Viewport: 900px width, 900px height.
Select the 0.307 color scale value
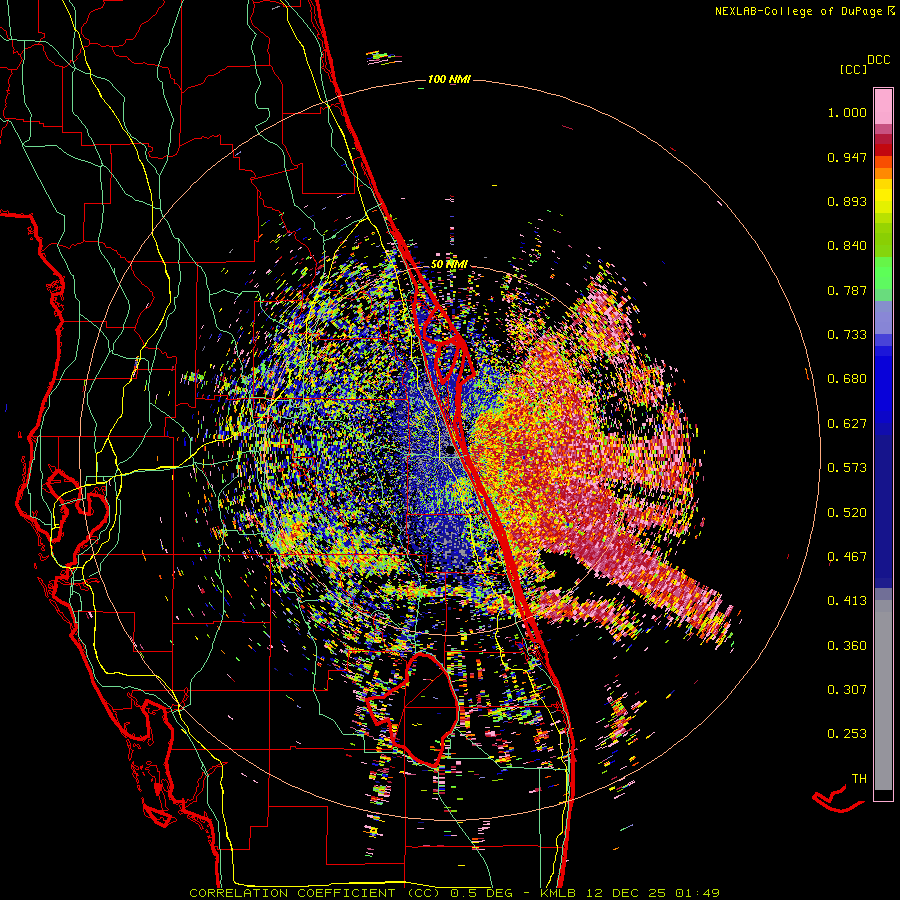click(847, 690)
